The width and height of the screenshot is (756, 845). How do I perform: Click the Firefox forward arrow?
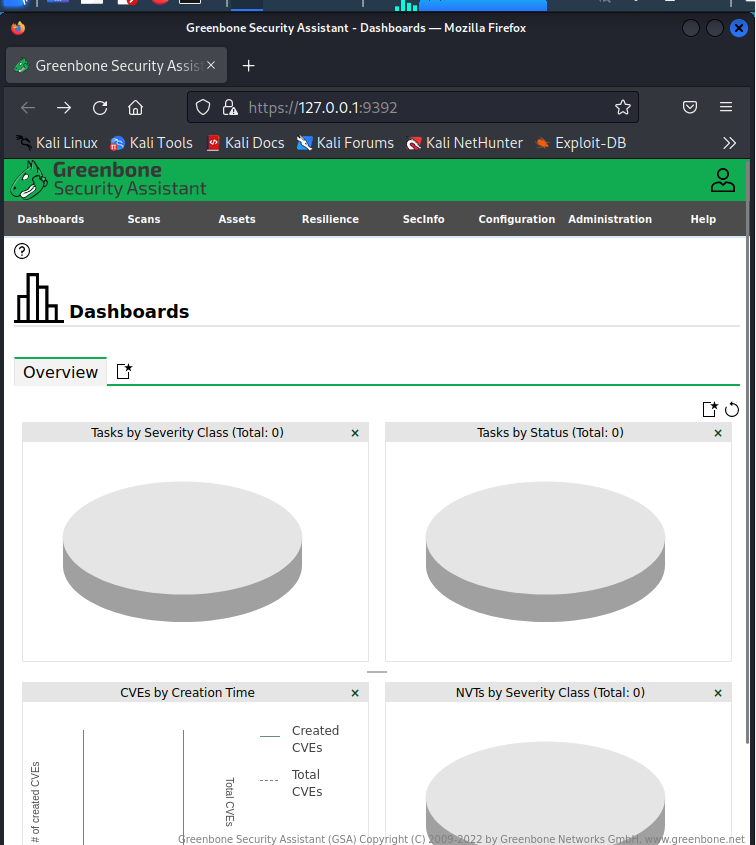point(64,108)
